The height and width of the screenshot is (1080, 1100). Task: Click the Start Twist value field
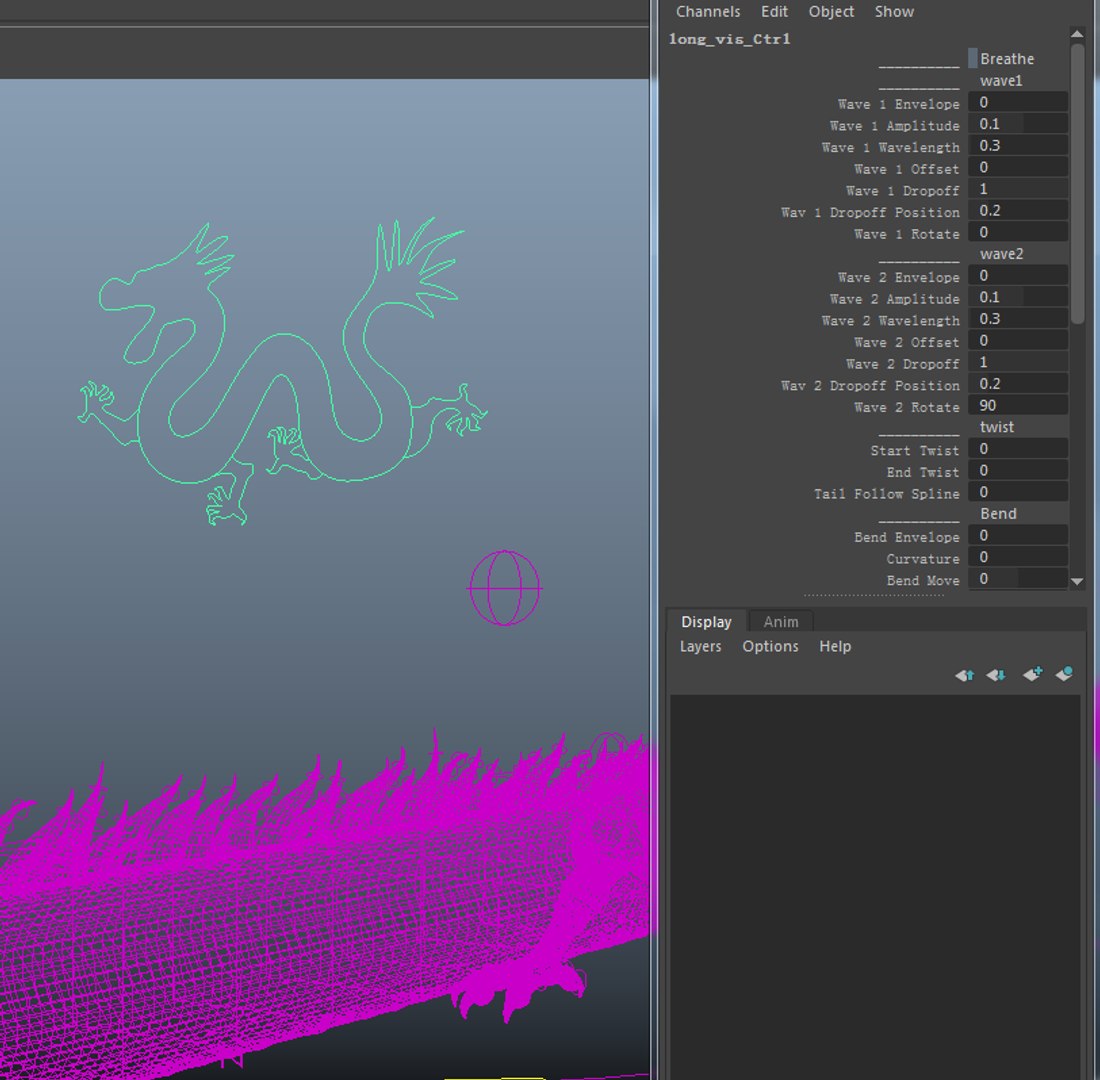[x=1018, y=449]
